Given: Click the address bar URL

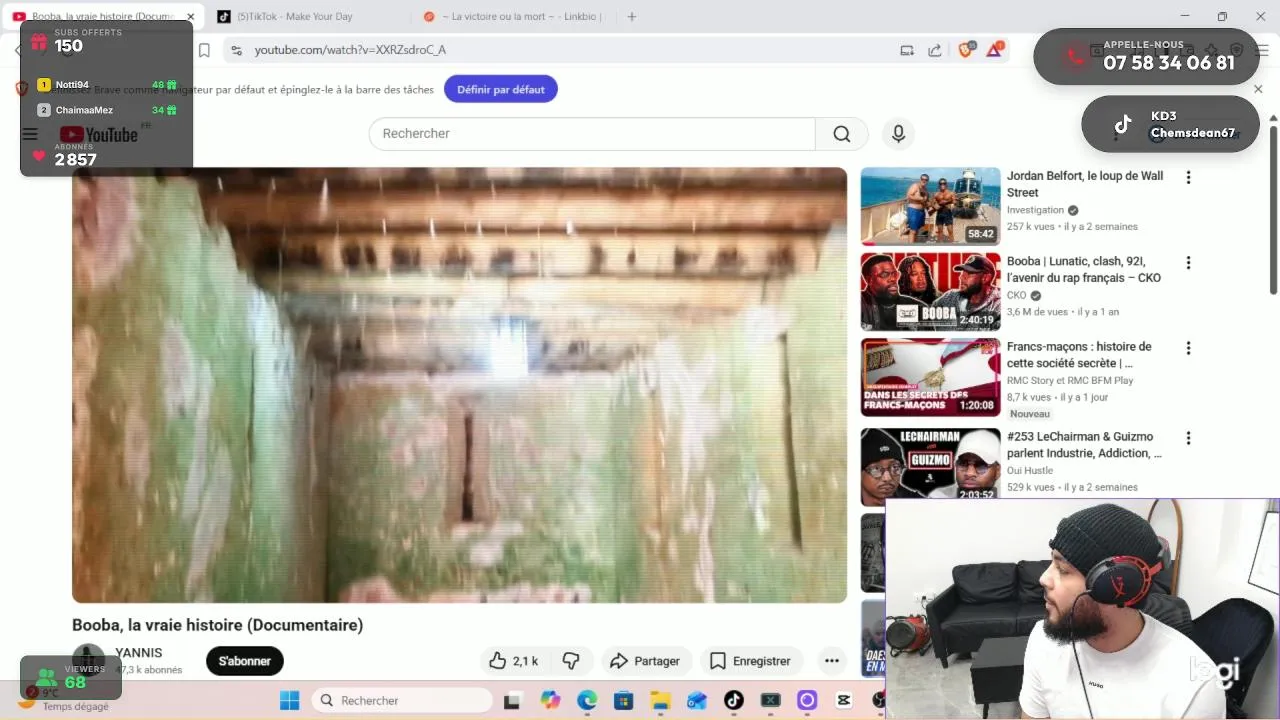Looking at the screenshot, I should click(x=350, y=50).
